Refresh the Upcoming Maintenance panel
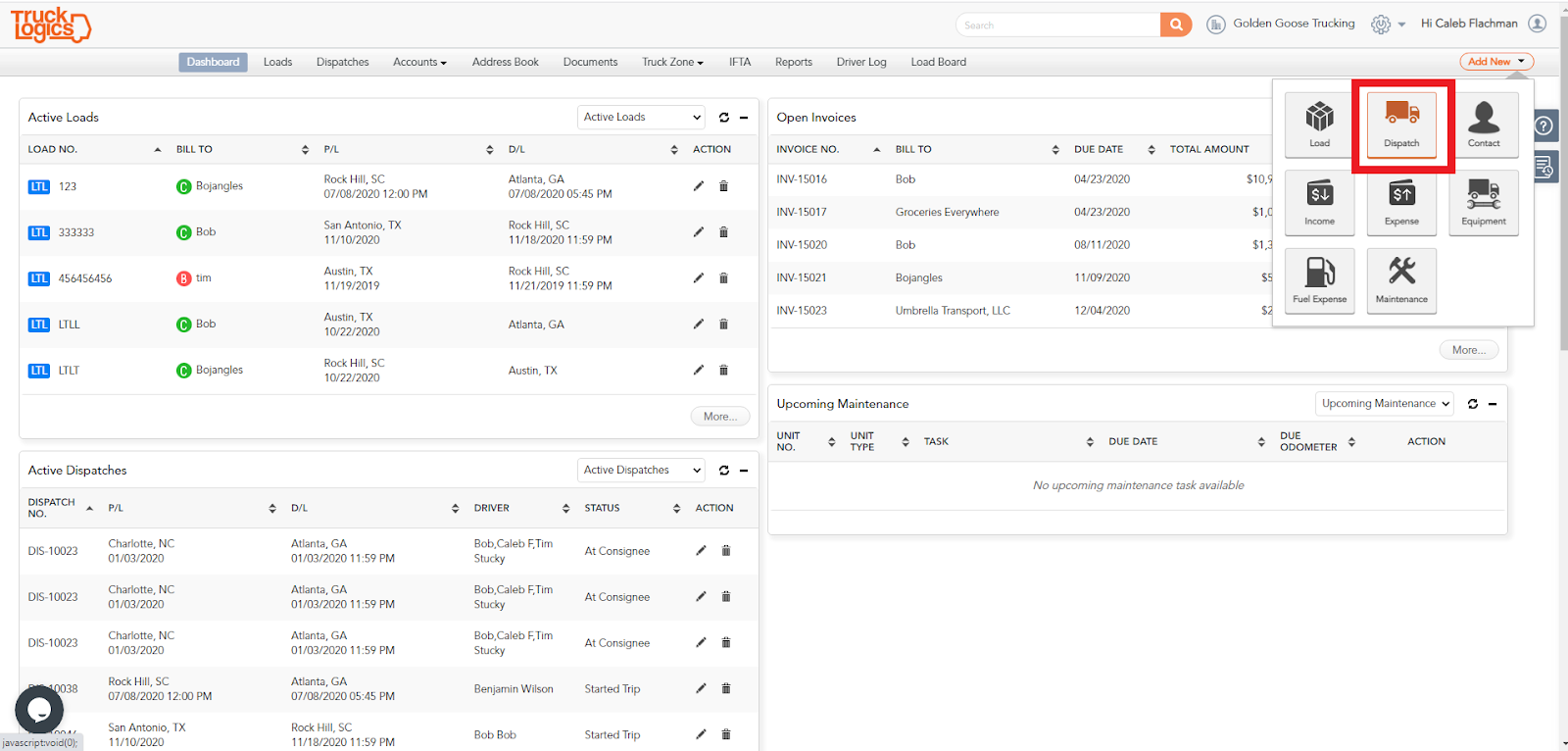 [x=1473, y=404]
